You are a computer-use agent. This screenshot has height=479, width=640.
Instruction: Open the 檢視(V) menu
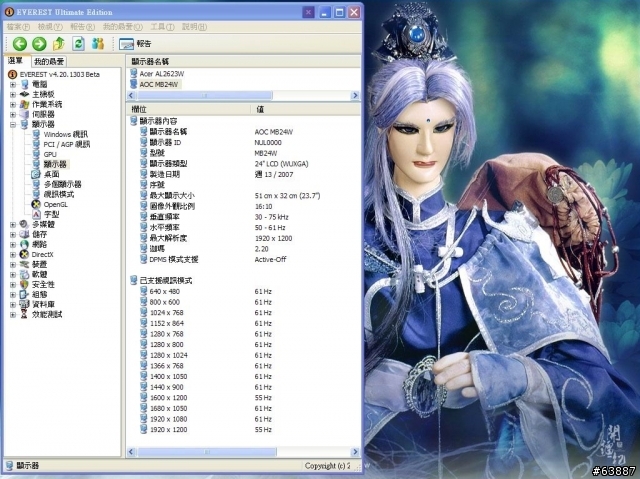[x=50, y=27]
